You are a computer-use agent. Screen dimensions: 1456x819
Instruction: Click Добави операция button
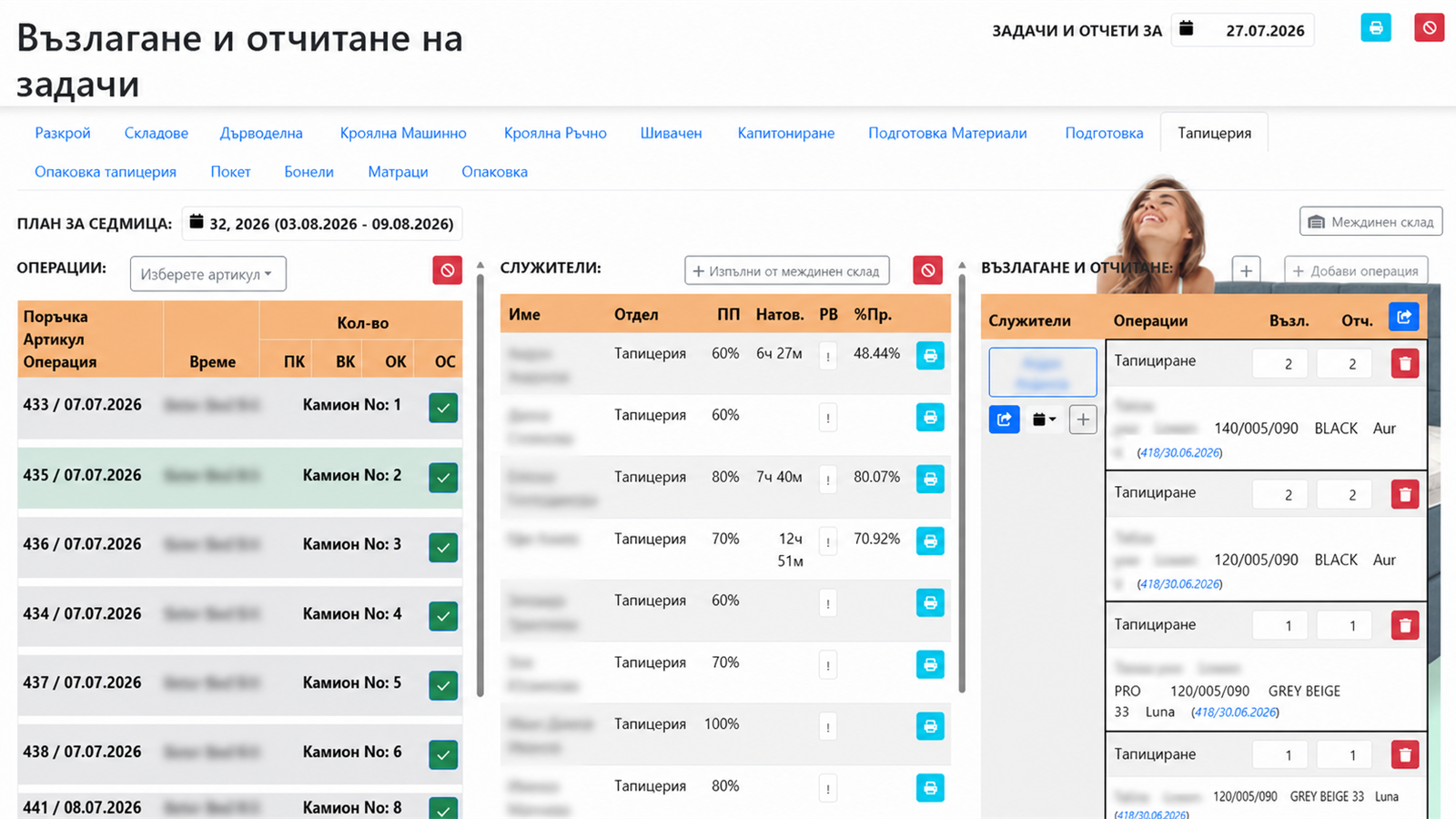click(1356, 270)
